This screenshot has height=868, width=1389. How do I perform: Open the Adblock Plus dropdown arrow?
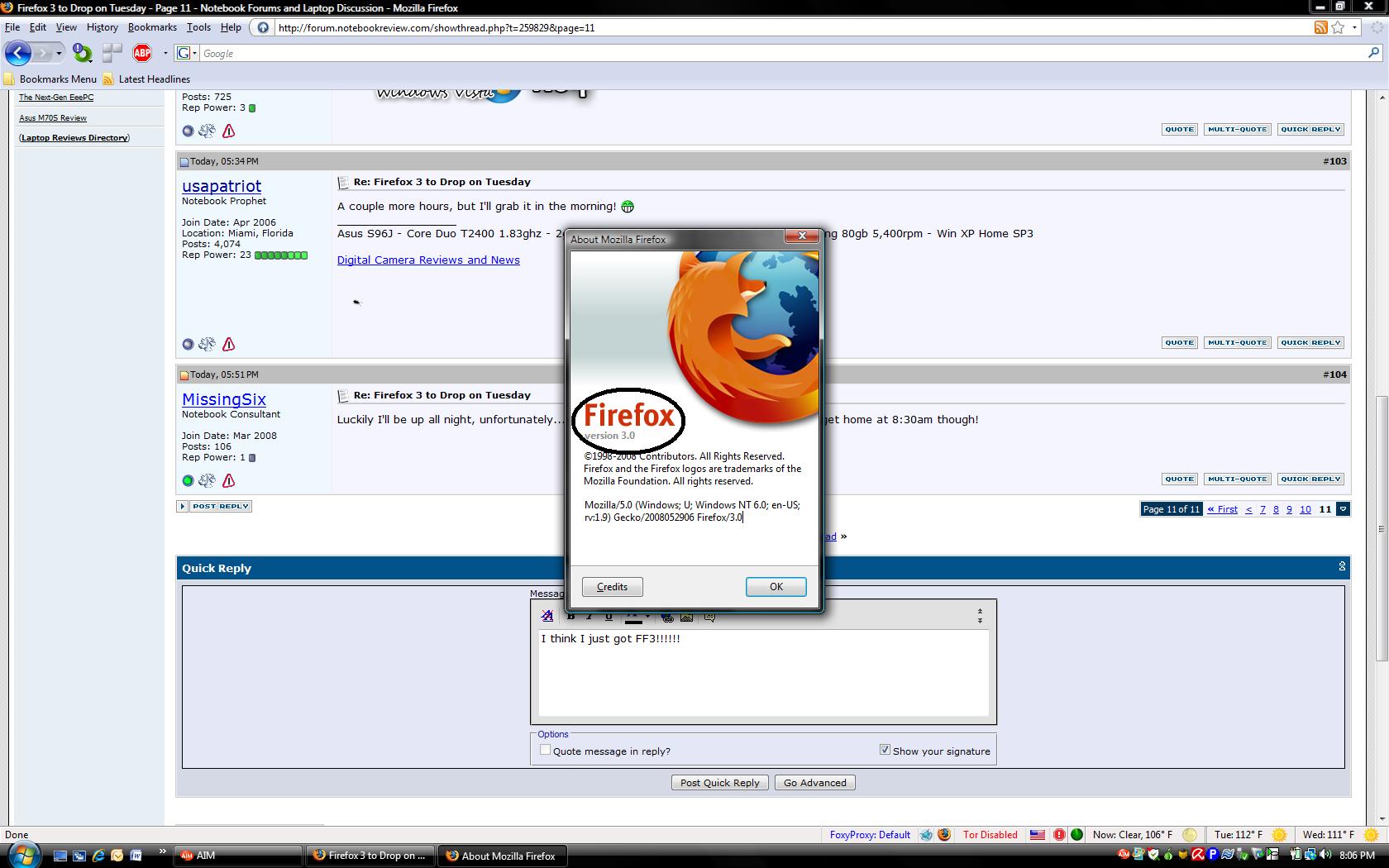coord(165,53)
